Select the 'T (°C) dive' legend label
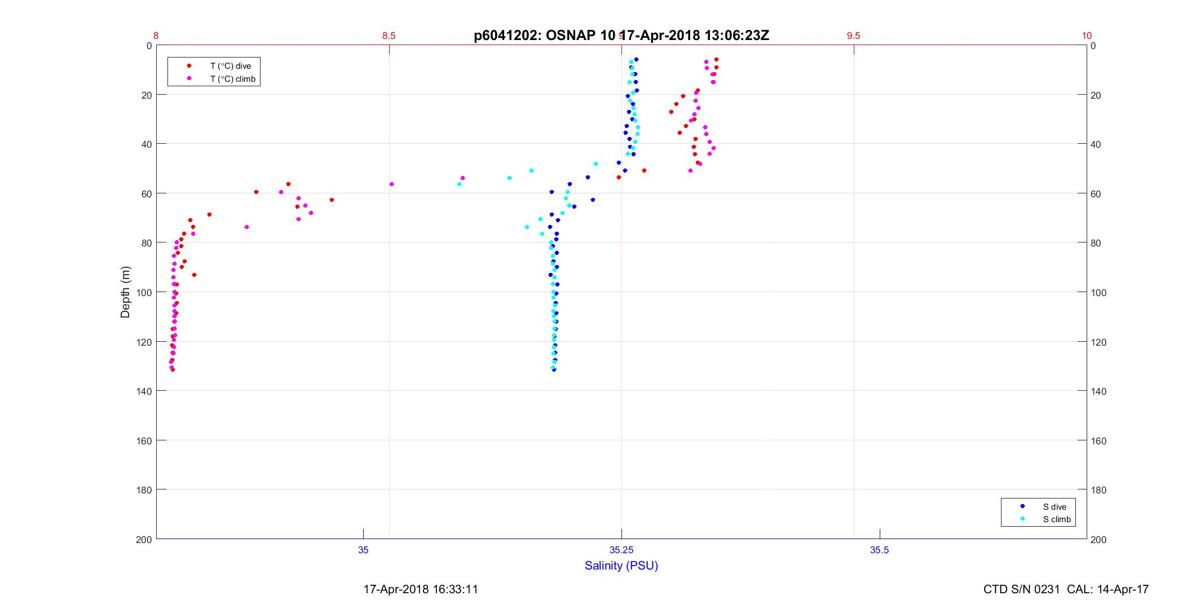Image resolution: width=1200 pixels, height=606 pixels. click(x=230, y=65)
